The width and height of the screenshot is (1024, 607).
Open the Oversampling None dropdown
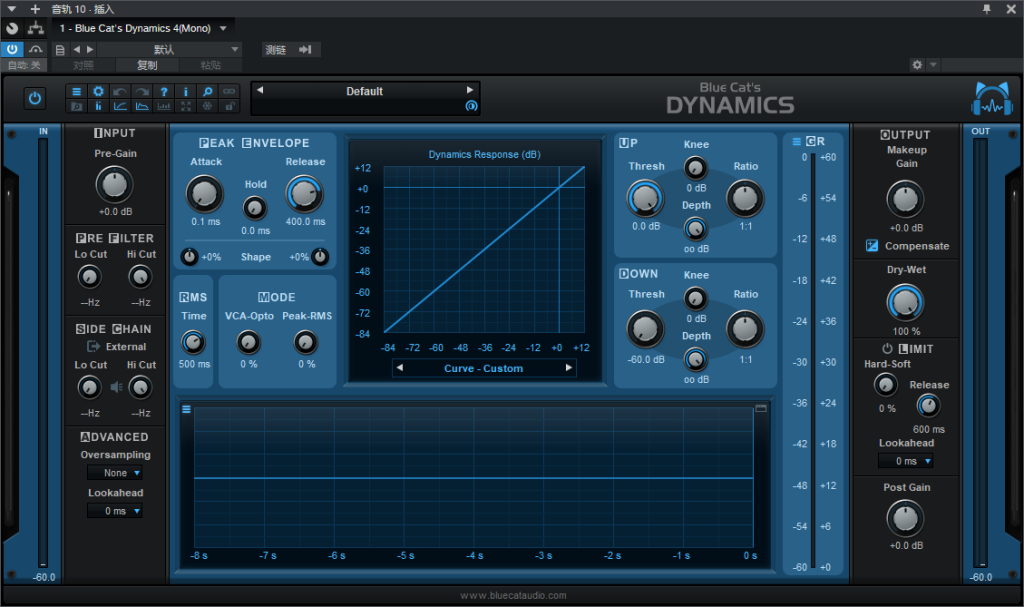point(116,472)
